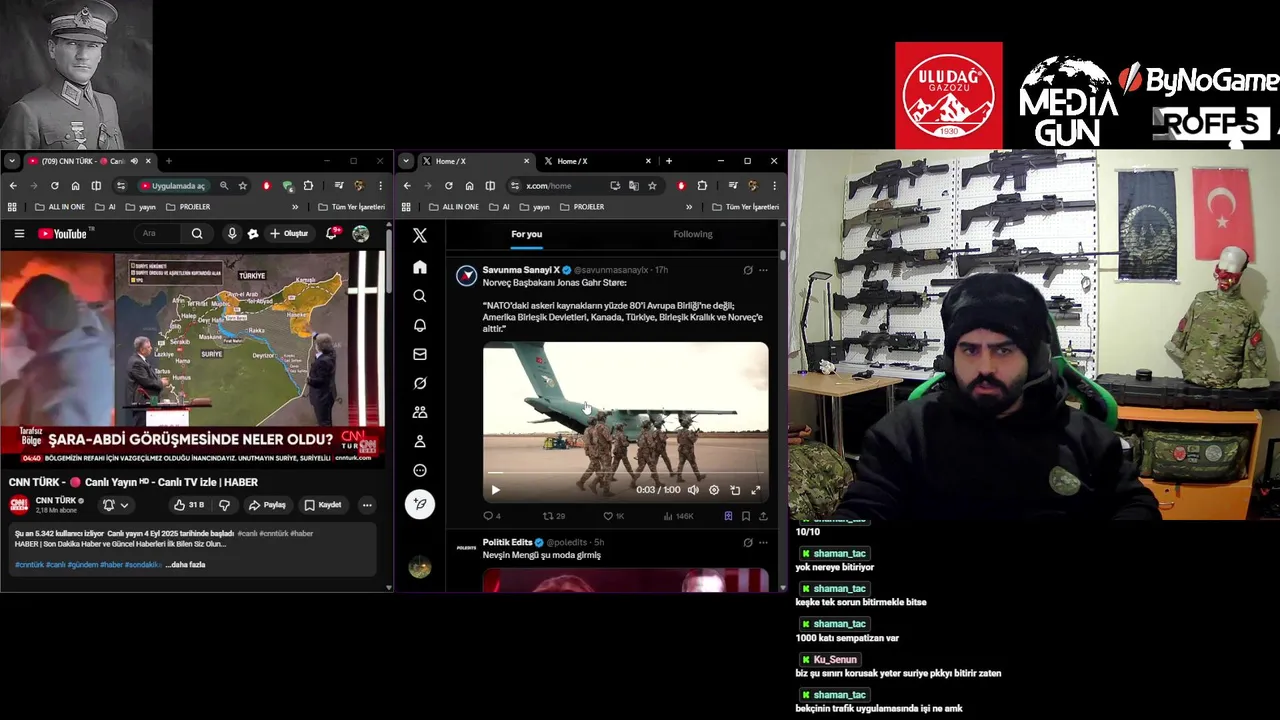Open the CNN TÜRK channel name link
Image resolution: width=1280 pixels, height=720 pixels.
(x=56, y=500)
